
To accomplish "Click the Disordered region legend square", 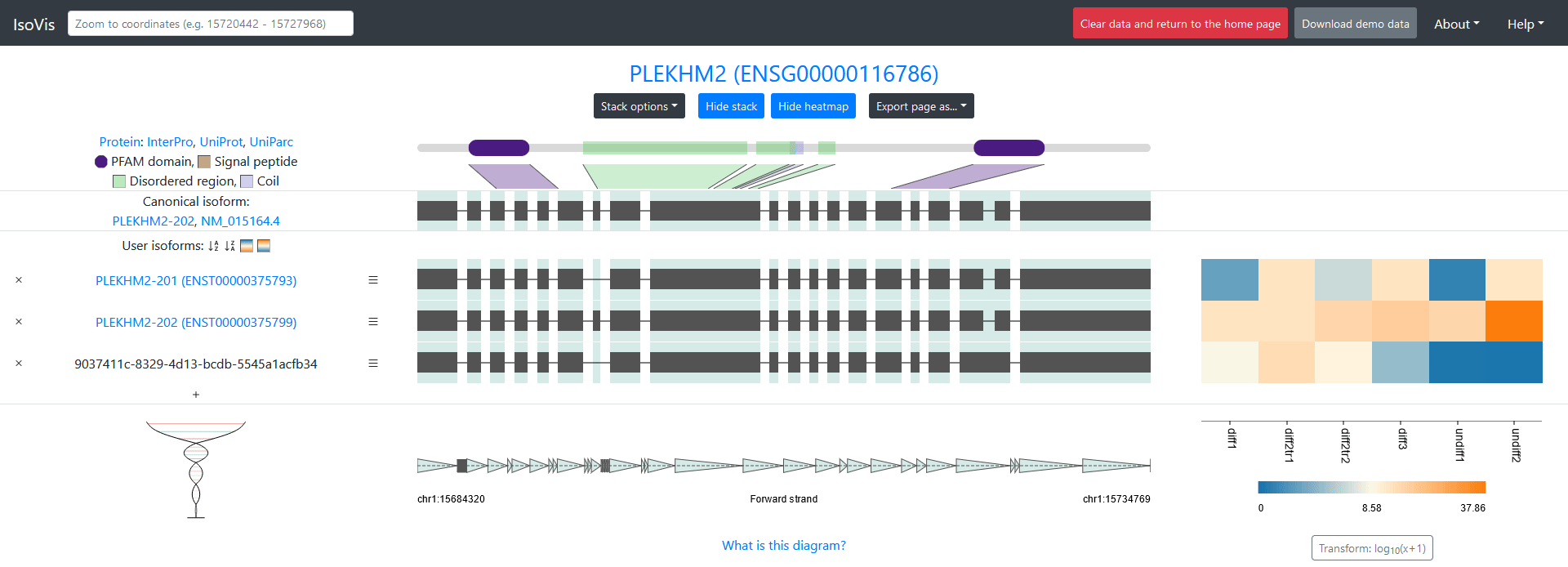I will coord(119,181).
